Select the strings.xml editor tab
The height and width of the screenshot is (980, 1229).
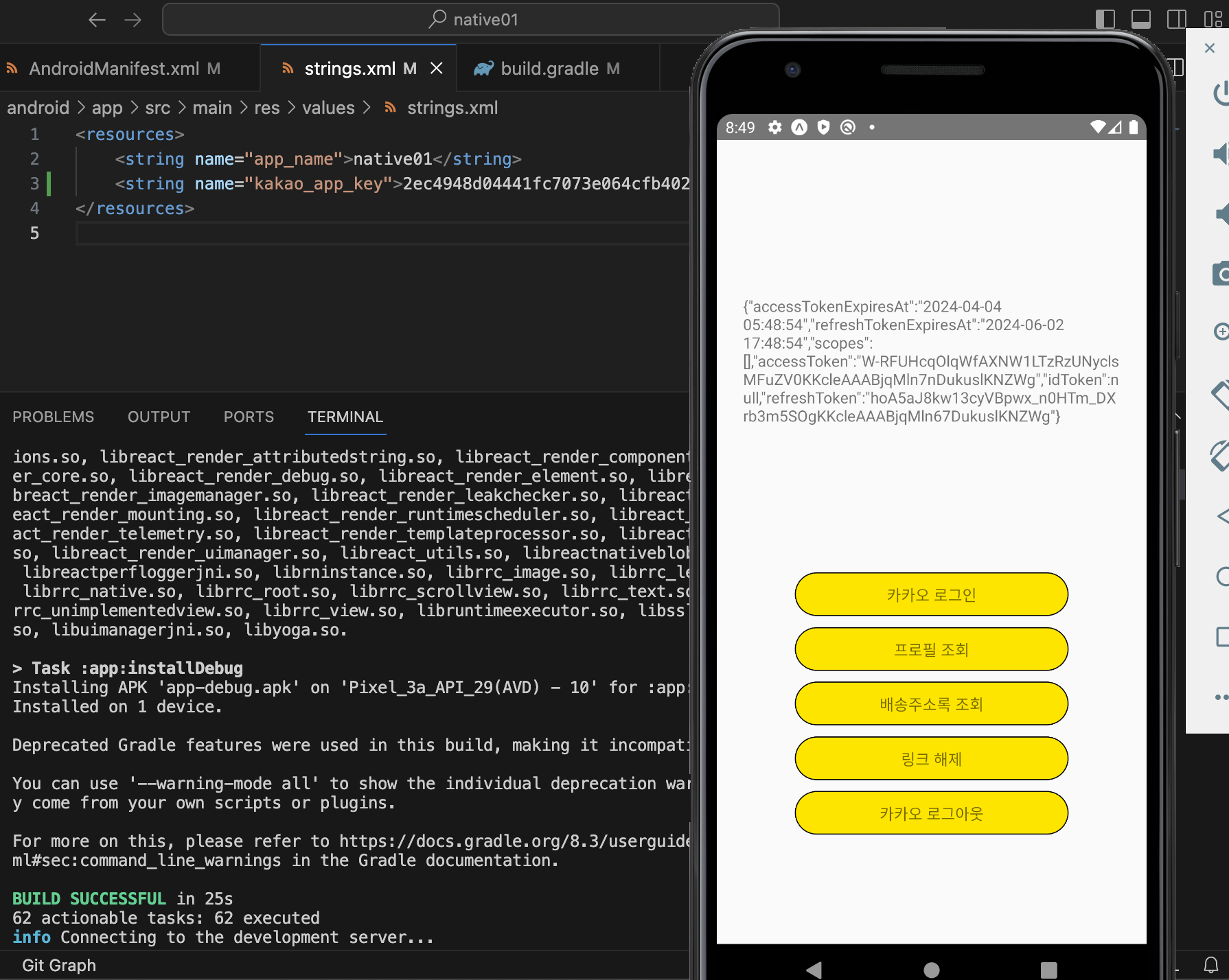coord(350,69)
